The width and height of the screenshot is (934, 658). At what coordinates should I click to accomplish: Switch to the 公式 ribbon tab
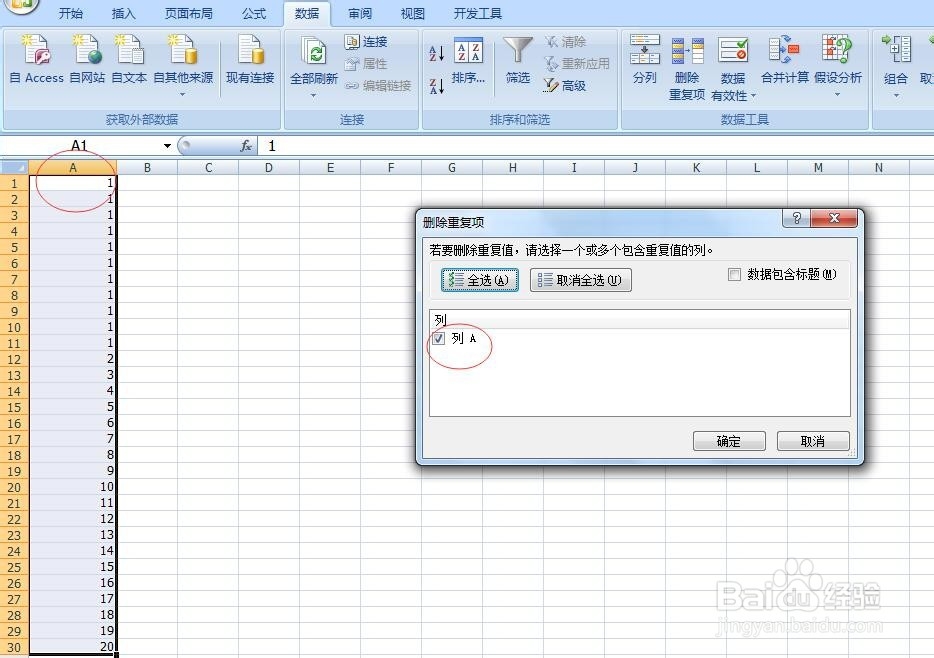tap(253, 13)
